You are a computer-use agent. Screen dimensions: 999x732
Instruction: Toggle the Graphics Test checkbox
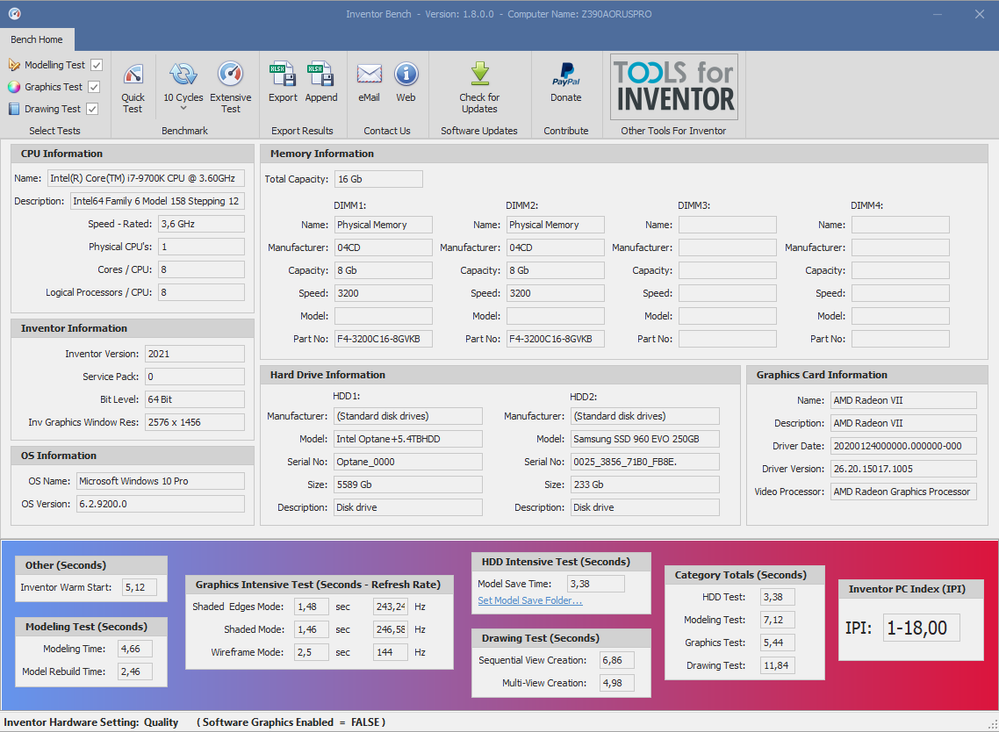pos(94,87)
